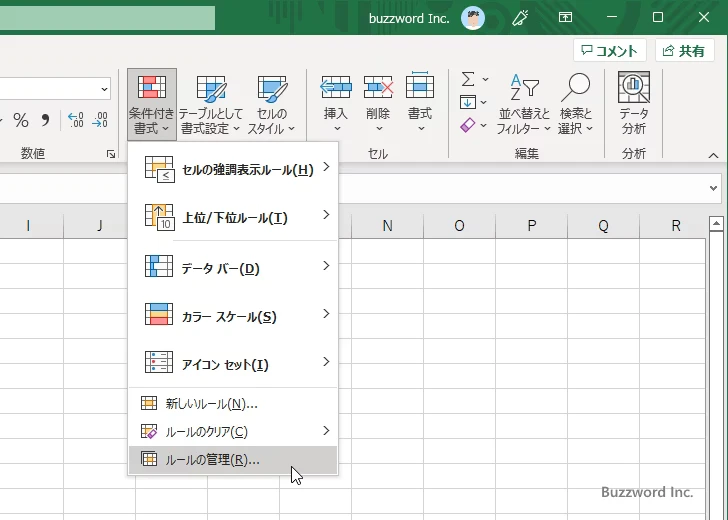The image size is (728, 520).
Task: Click the Format (書式) cells icon
Action: coord(420,86)
